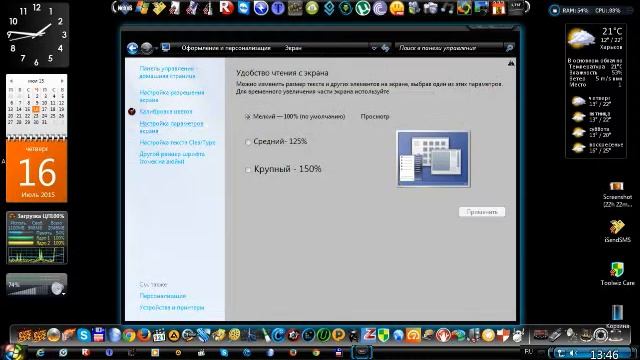This screenshot has height=360, width=640.
Task: Open Калибровка цветов link
Action: (166, 111)
